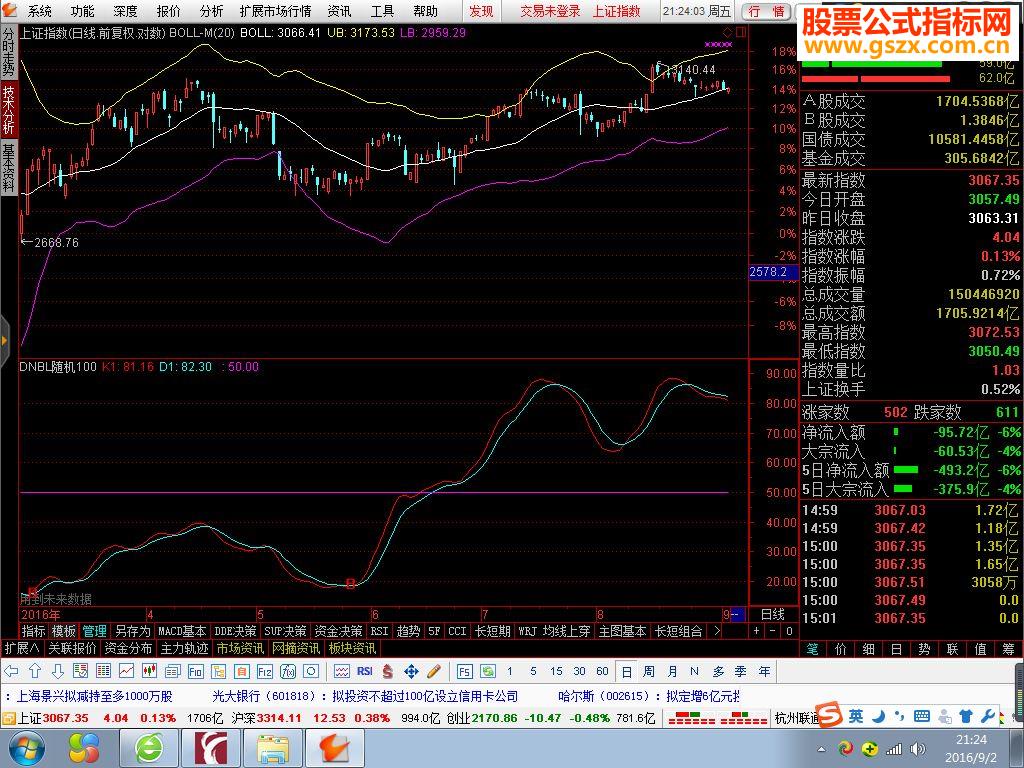Click the green refresh toolbar icon
Image resolution: width=1024 pixels, height=768 pixels.
point(487,671)
